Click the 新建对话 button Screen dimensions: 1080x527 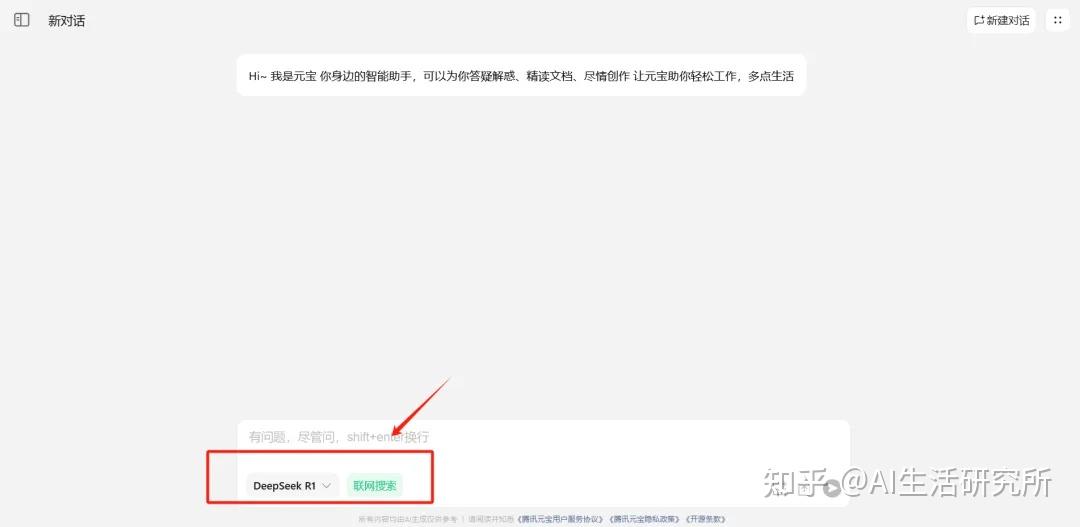click(x=1001, y=21)
